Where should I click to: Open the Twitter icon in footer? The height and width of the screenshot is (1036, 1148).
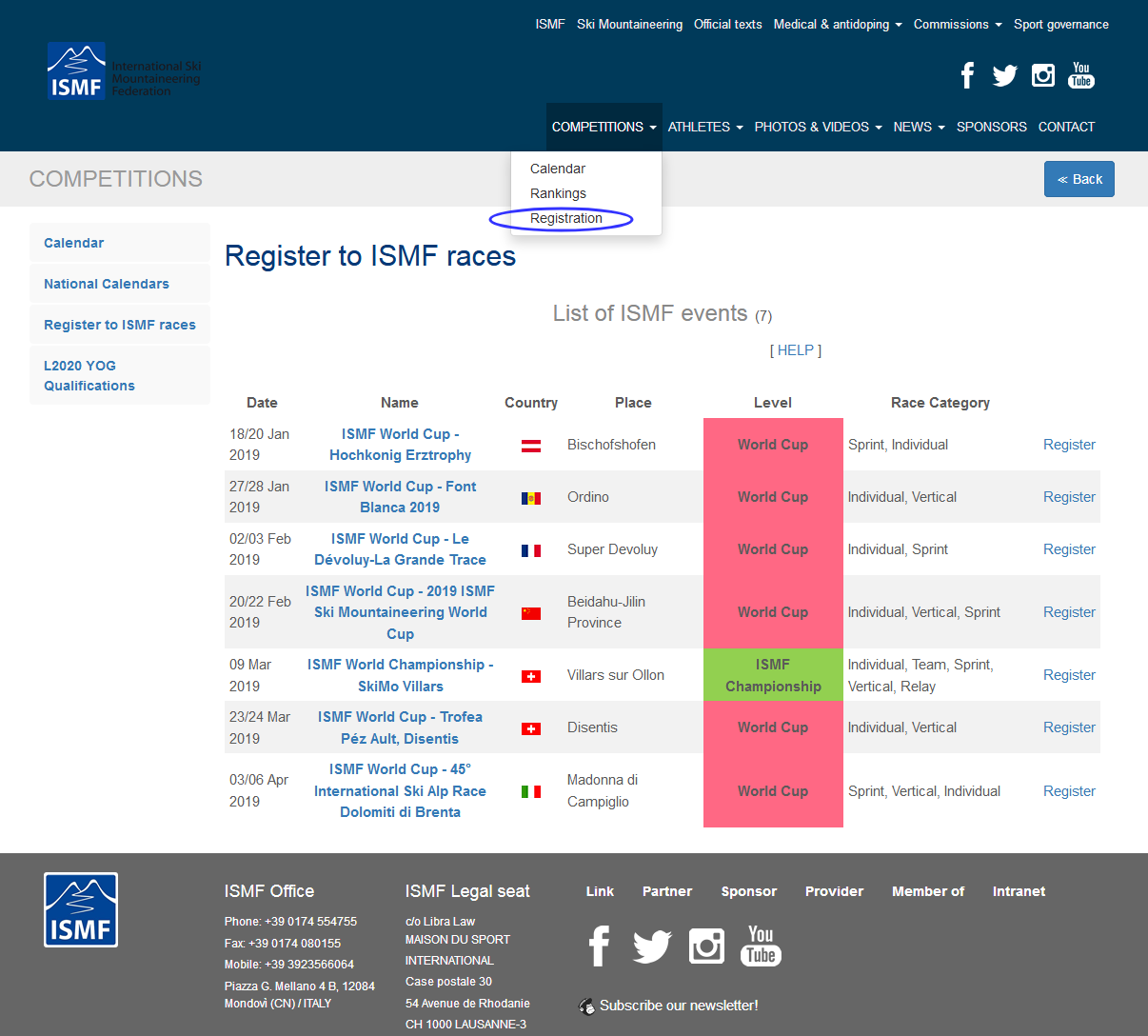point(652,946)
